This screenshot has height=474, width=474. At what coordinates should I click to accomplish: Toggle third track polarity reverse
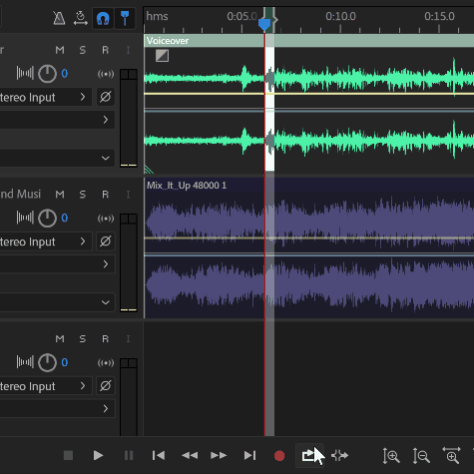pos(106,386)
